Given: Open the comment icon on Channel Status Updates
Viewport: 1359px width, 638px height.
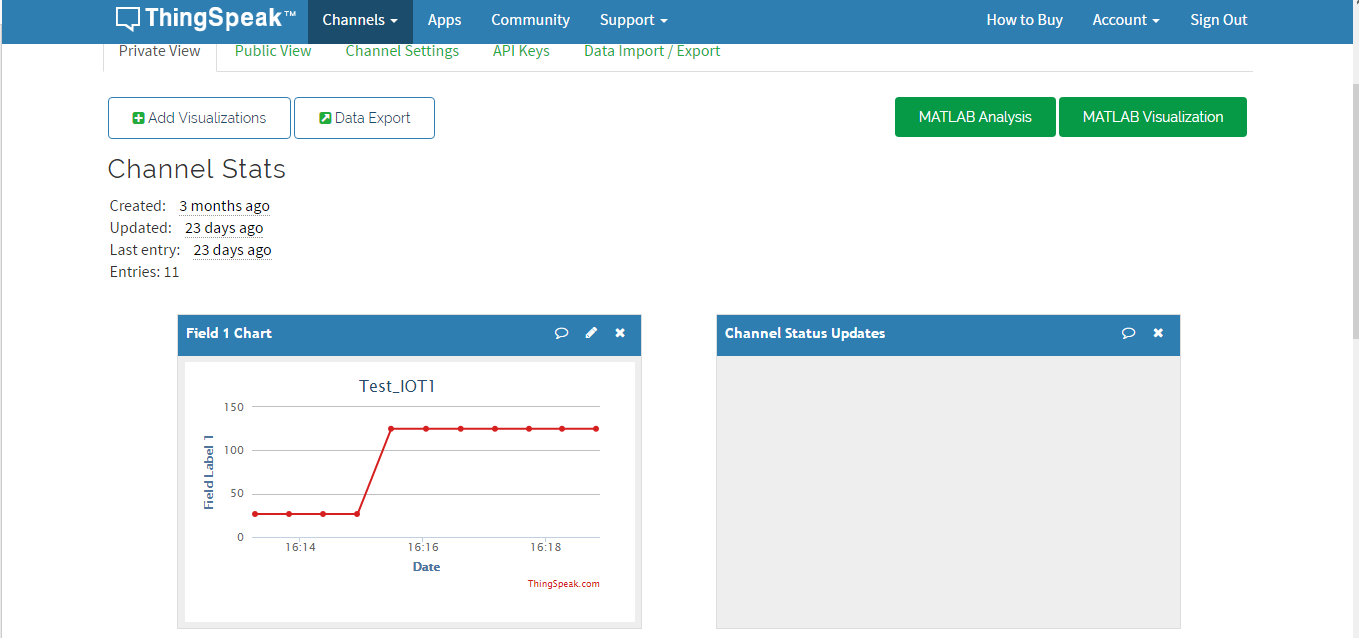Looking at the screenshot, I should [1129, 333].
